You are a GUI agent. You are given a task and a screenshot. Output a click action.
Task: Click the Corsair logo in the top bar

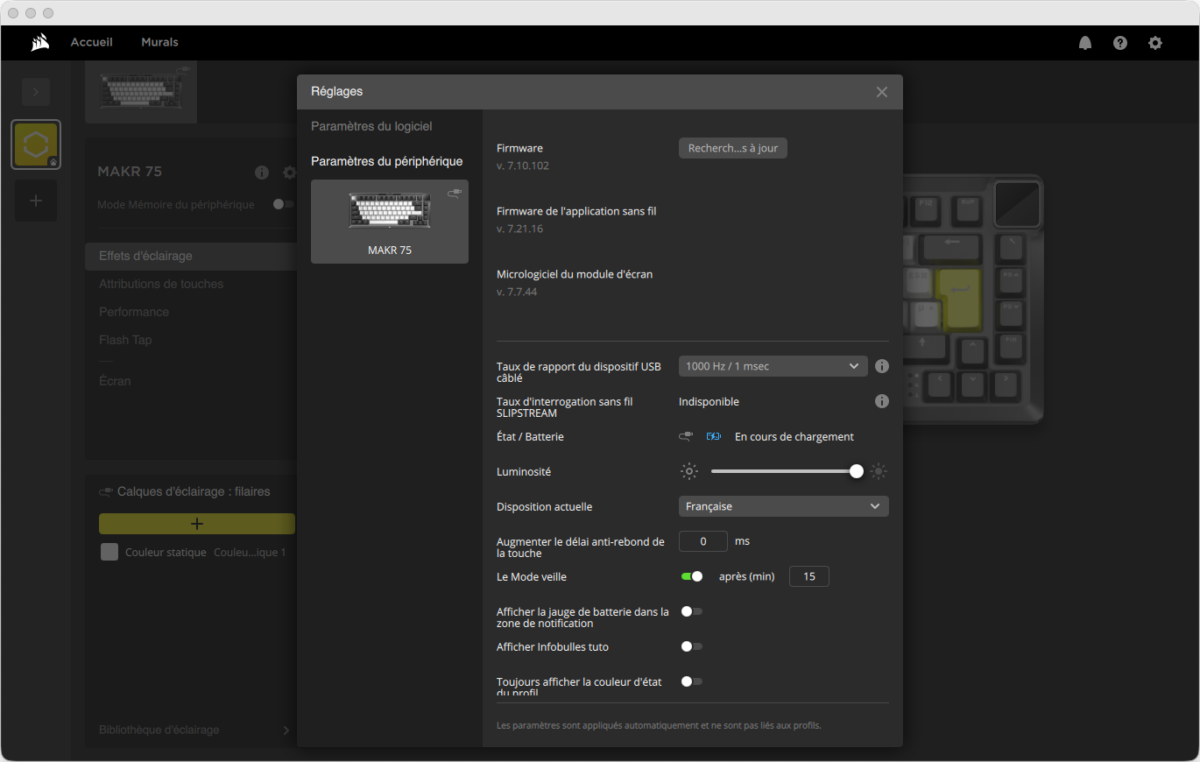pos(40,42)
